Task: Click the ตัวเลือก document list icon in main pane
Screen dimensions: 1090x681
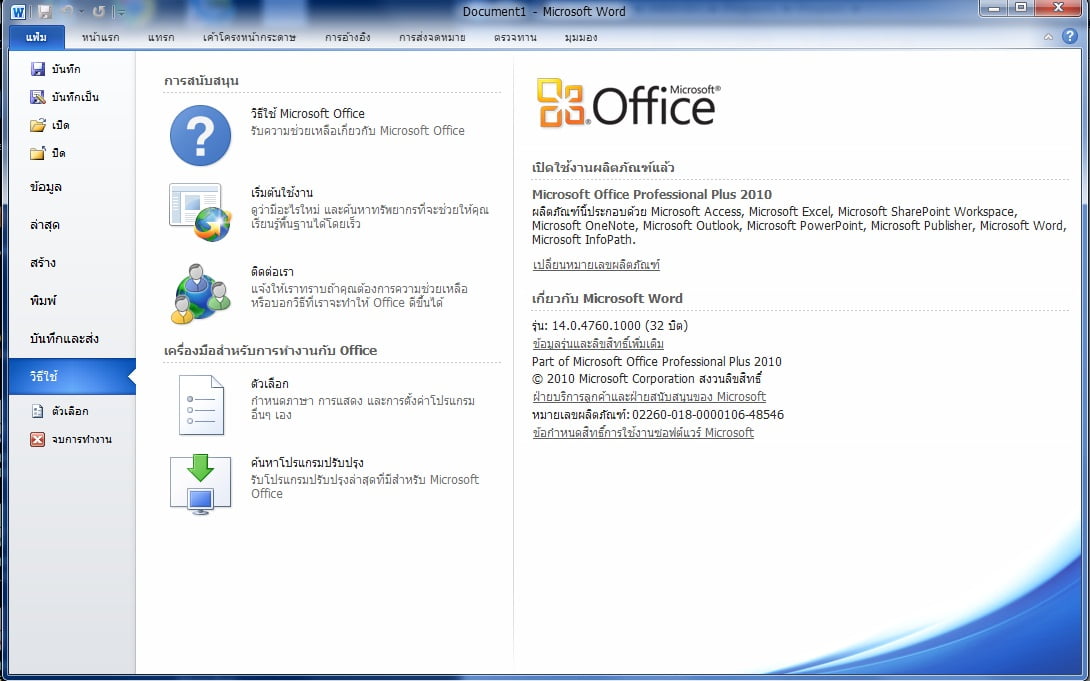Action: 201,405
